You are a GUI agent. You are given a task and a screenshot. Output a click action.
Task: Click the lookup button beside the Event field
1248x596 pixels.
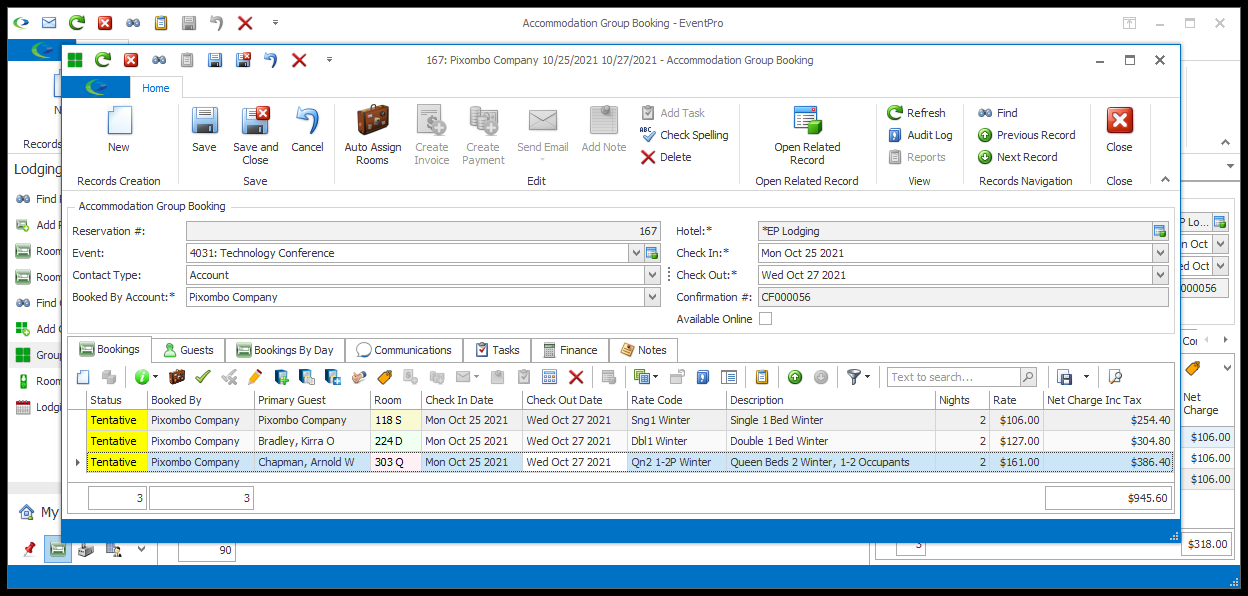tap(651, 253)
